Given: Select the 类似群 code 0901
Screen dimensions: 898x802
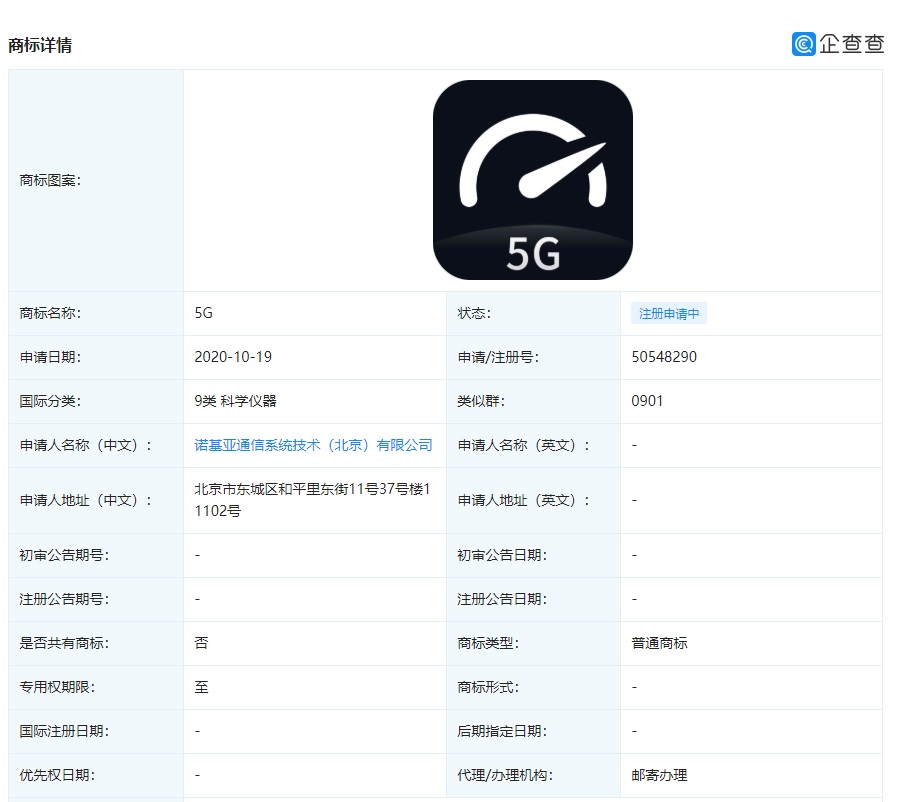Looking at the screenshot, I should pos(645,400).
